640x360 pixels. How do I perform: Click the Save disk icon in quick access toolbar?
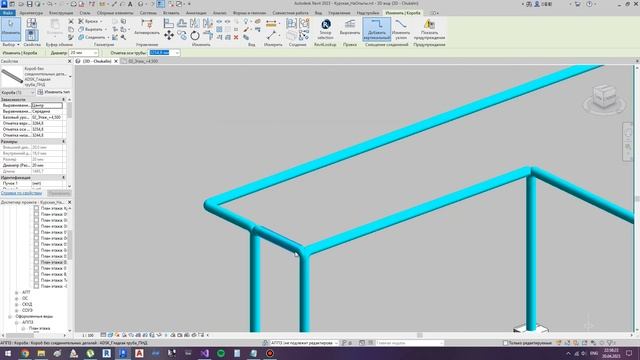coord(29,4)
